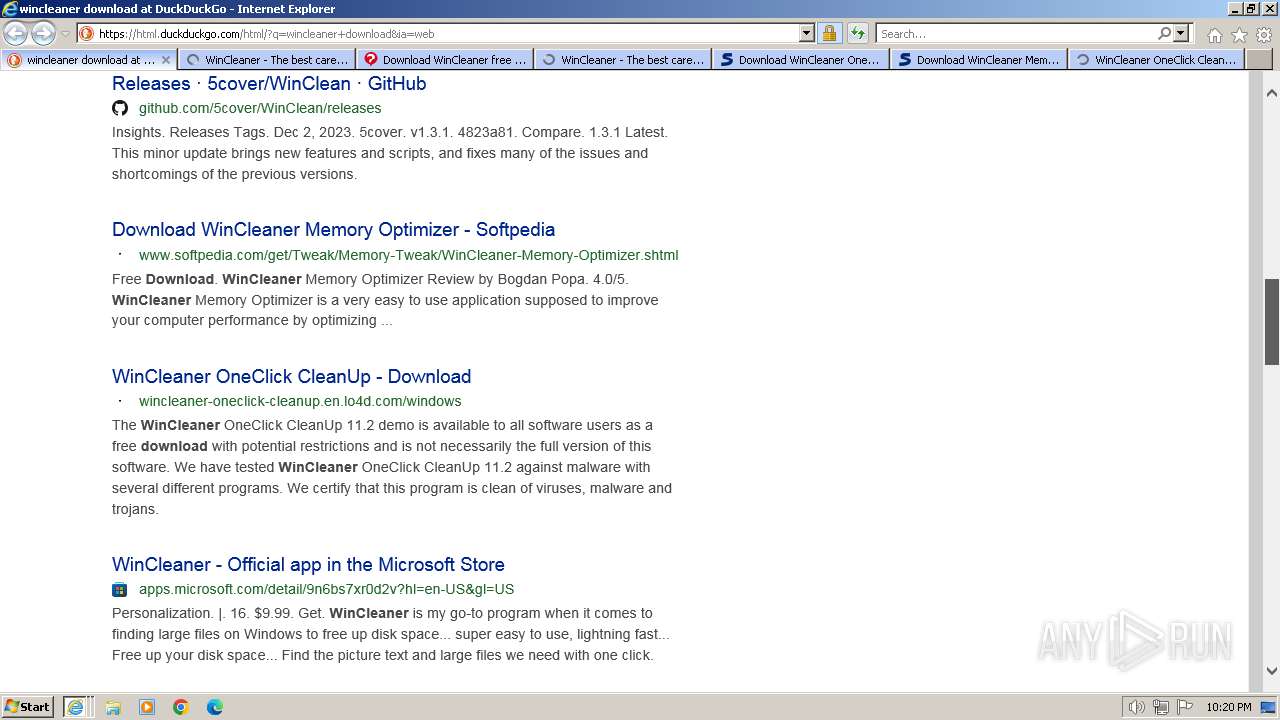Image resolution: width=1280 pixels, height=720 pixels.
Task: Open the Tools gear icon
Action: 1263,34
